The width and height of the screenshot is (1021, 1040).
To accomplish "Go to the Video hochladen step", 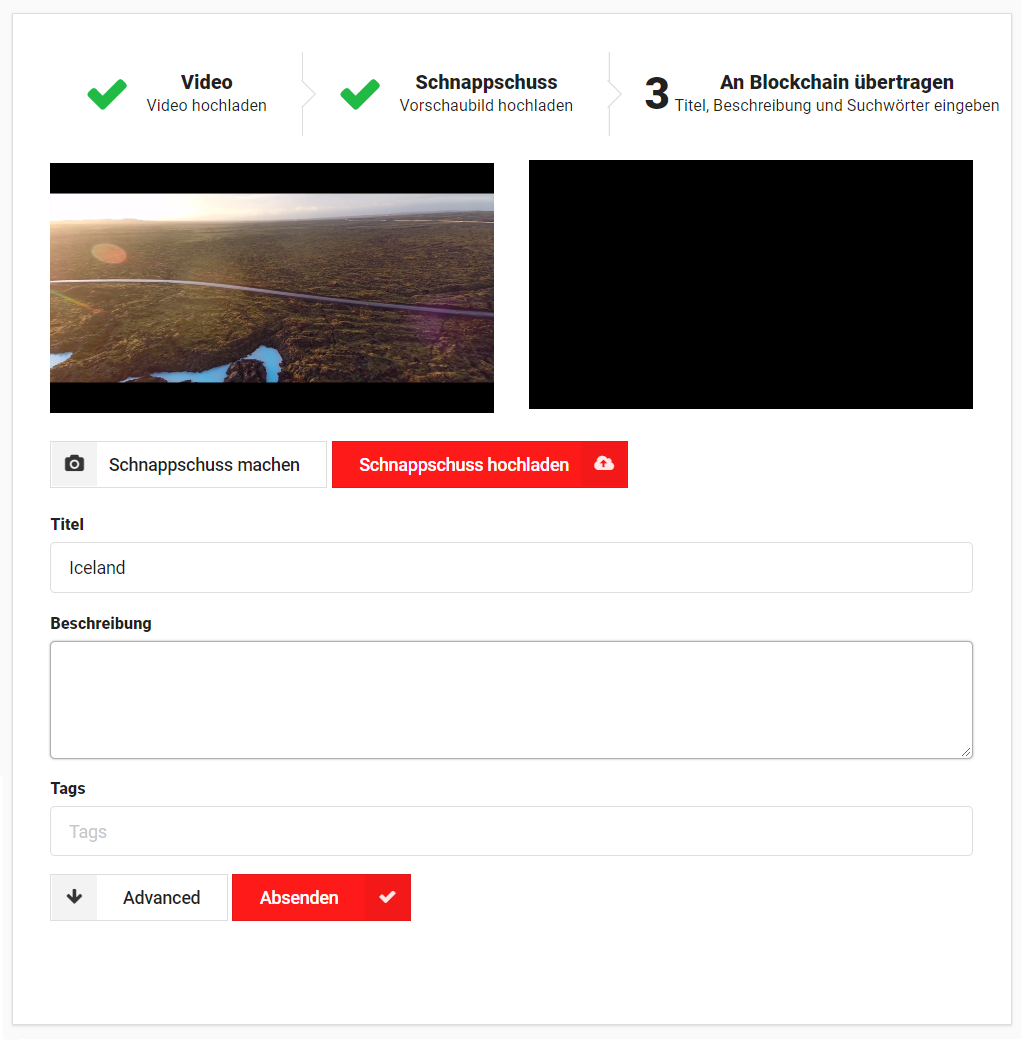I will 206,94.
